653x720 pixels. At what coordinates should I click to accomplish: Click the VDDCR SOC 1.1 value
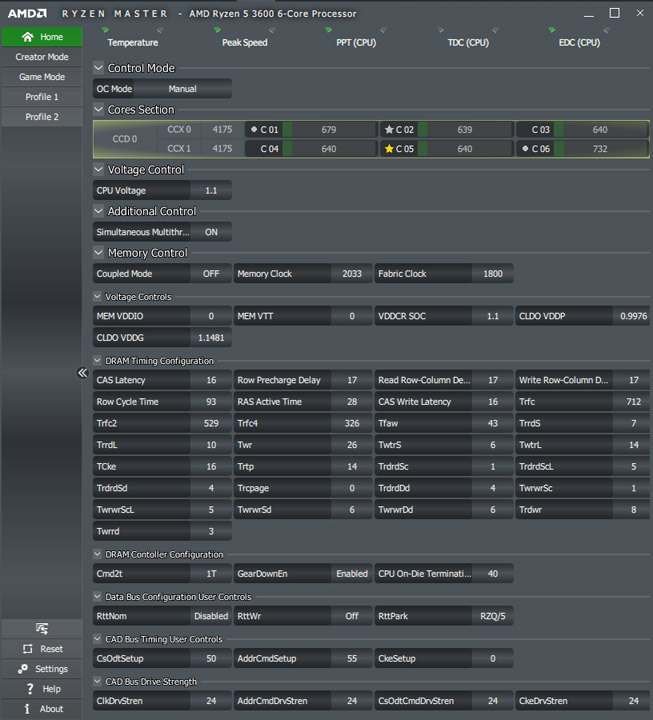493,316
